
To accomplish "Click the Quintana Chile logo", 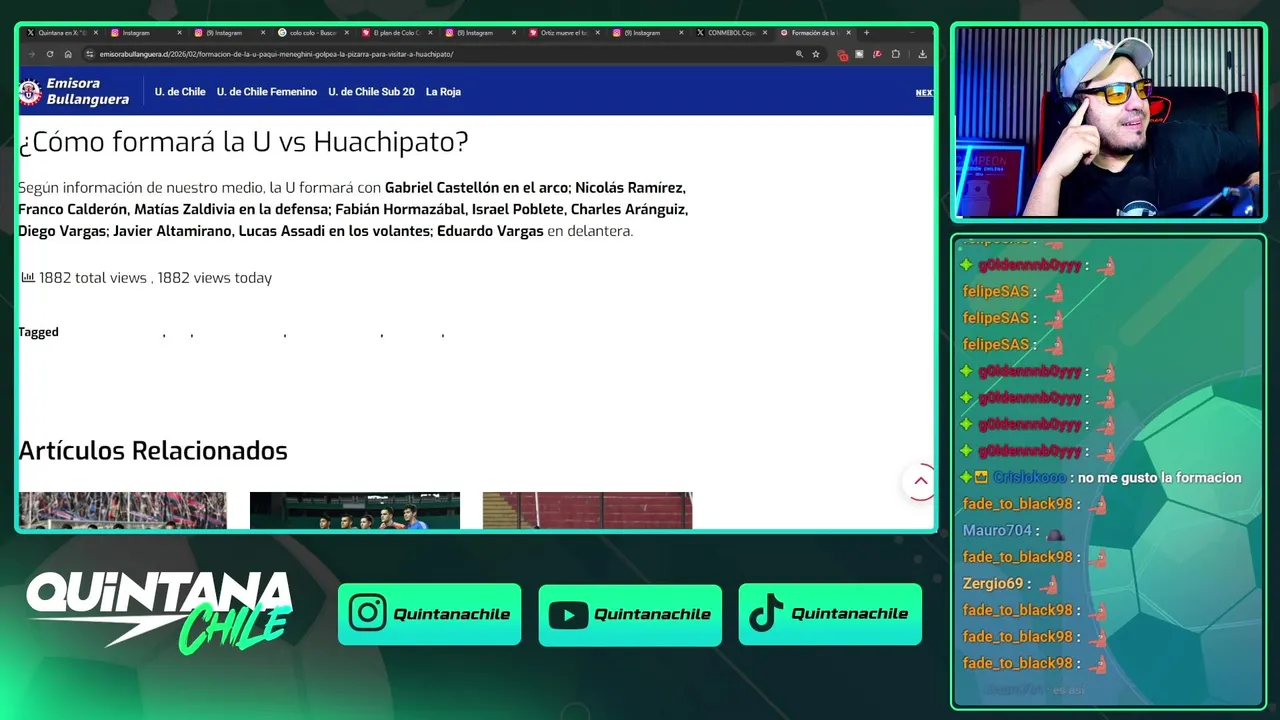I will pos(159,613).
